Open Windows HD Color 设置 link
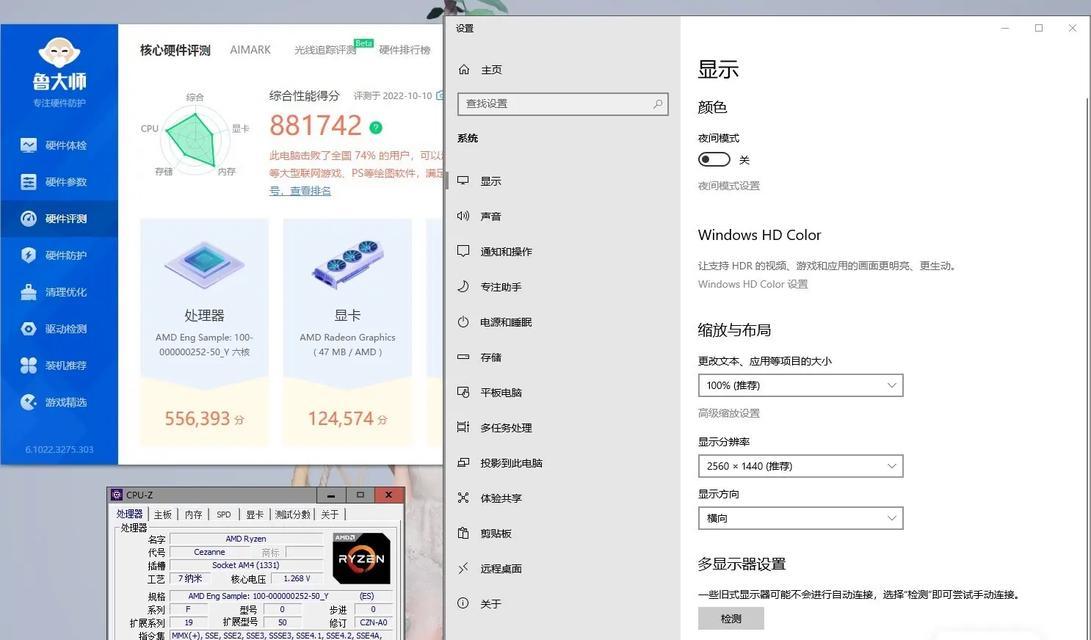Viewport: 1091px width, 640px height. pyautogui.click(x=753, y=284)
